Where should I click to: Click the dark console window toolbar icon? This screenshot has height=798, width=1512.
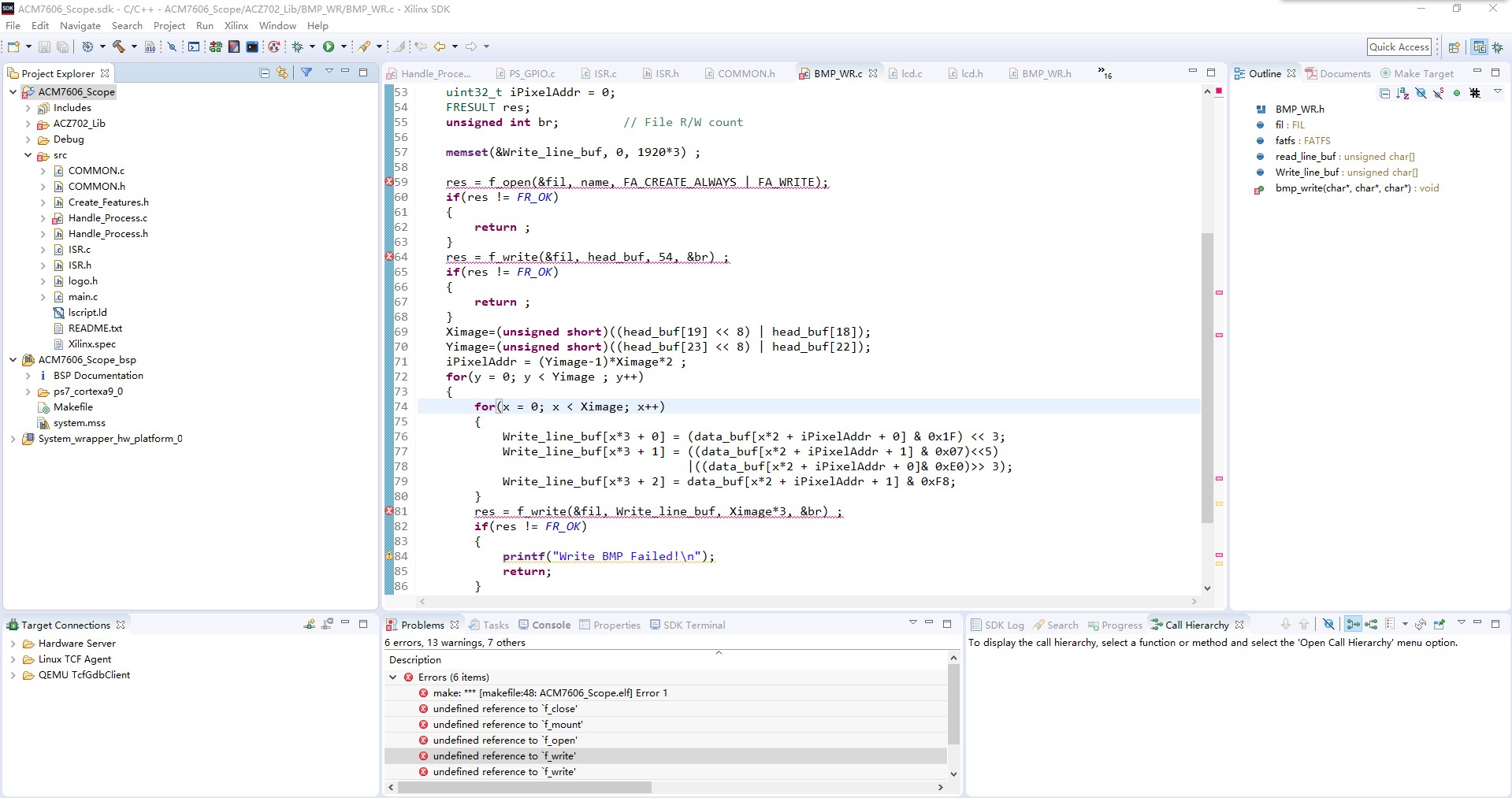[x=252, y=47]
